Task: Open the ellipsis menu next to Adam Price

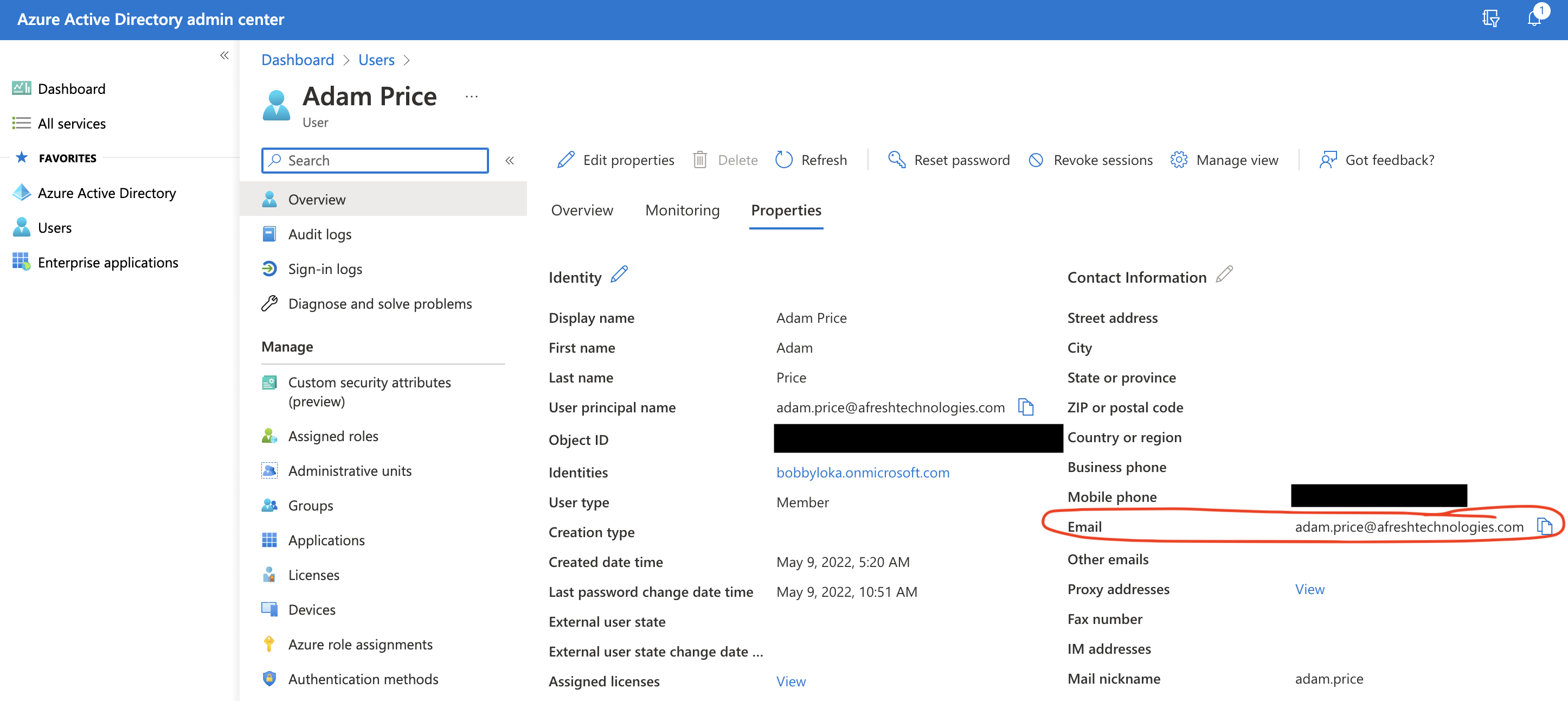Action: 472,95
